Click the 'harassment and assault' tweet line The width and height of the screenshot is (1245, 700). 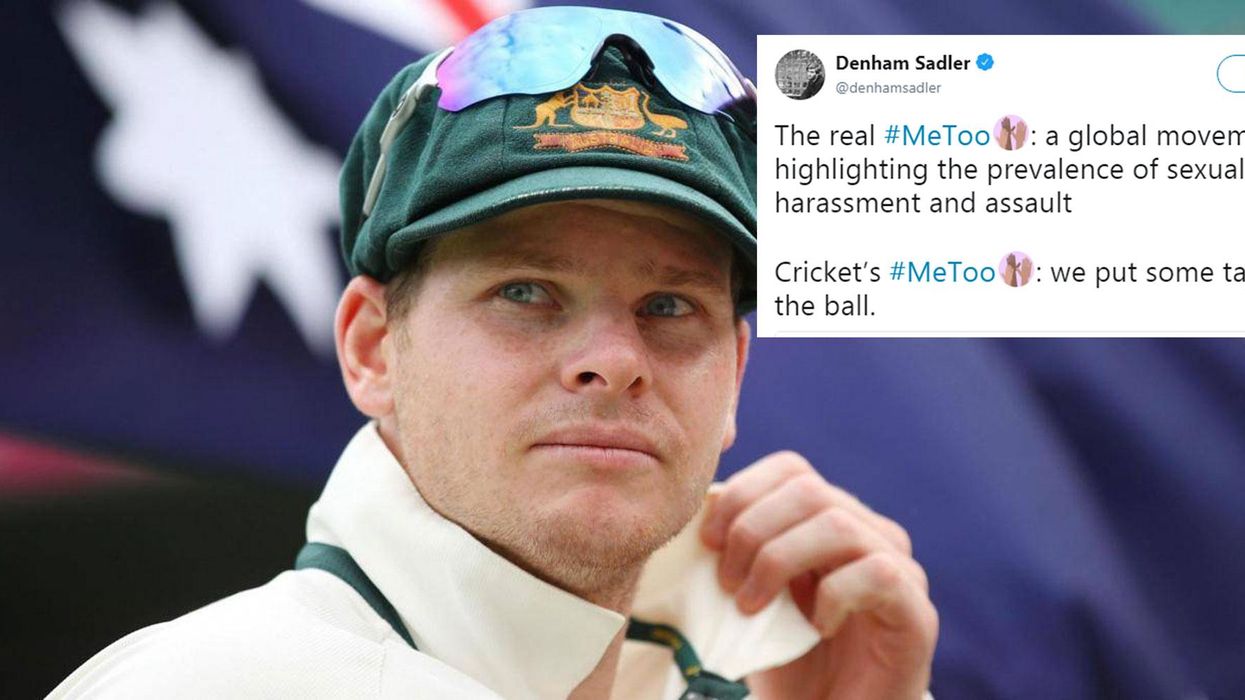(x=923, y=203)
